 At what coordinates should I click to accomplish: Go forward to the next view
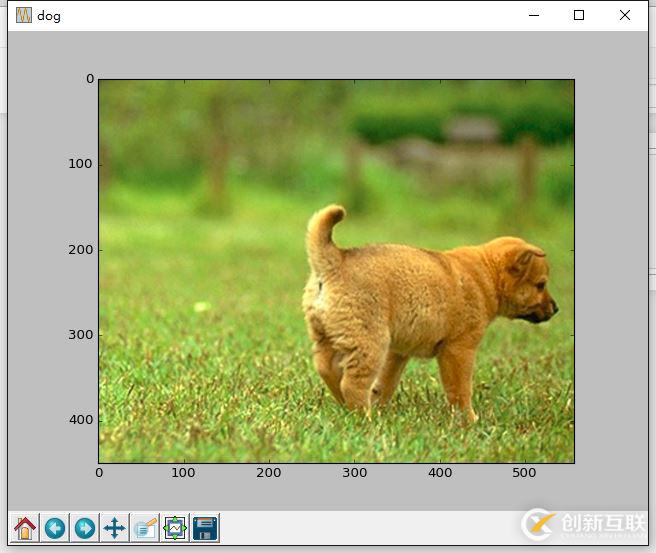[x=85, y=528]
